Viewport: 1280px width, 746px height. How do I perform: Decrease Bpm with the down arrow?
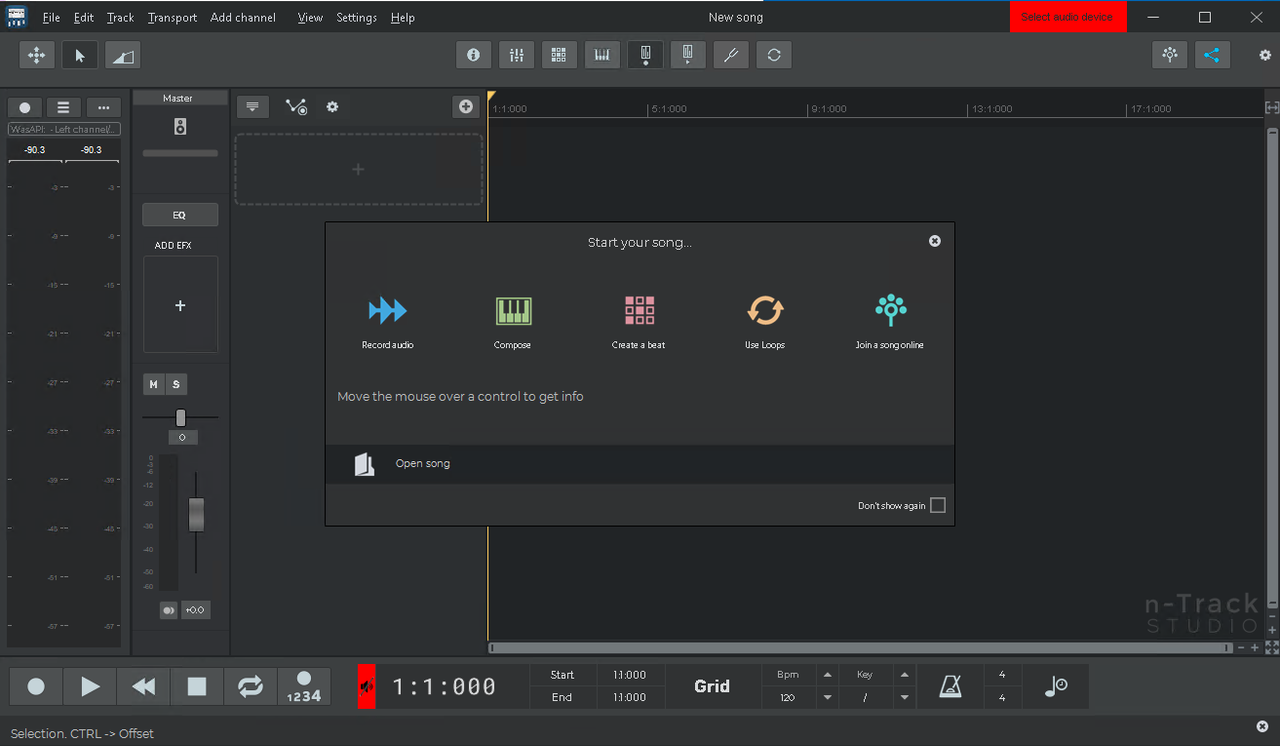click(827, 698)
